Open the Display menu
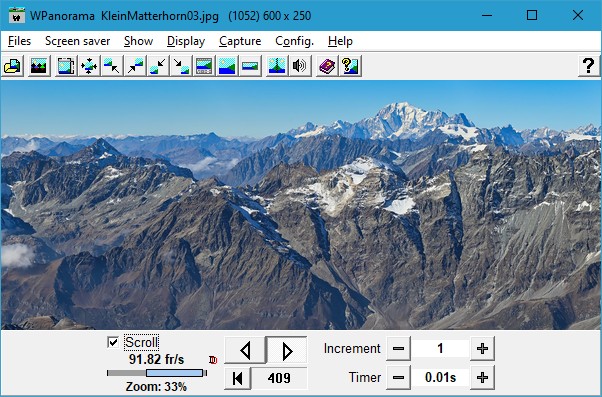 point(186,41)
